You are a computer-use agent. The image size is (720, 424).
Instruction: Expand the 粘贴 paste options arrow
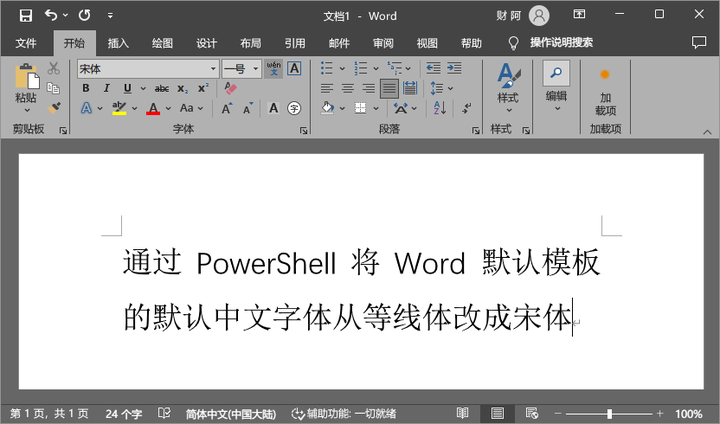coord(27,110)
